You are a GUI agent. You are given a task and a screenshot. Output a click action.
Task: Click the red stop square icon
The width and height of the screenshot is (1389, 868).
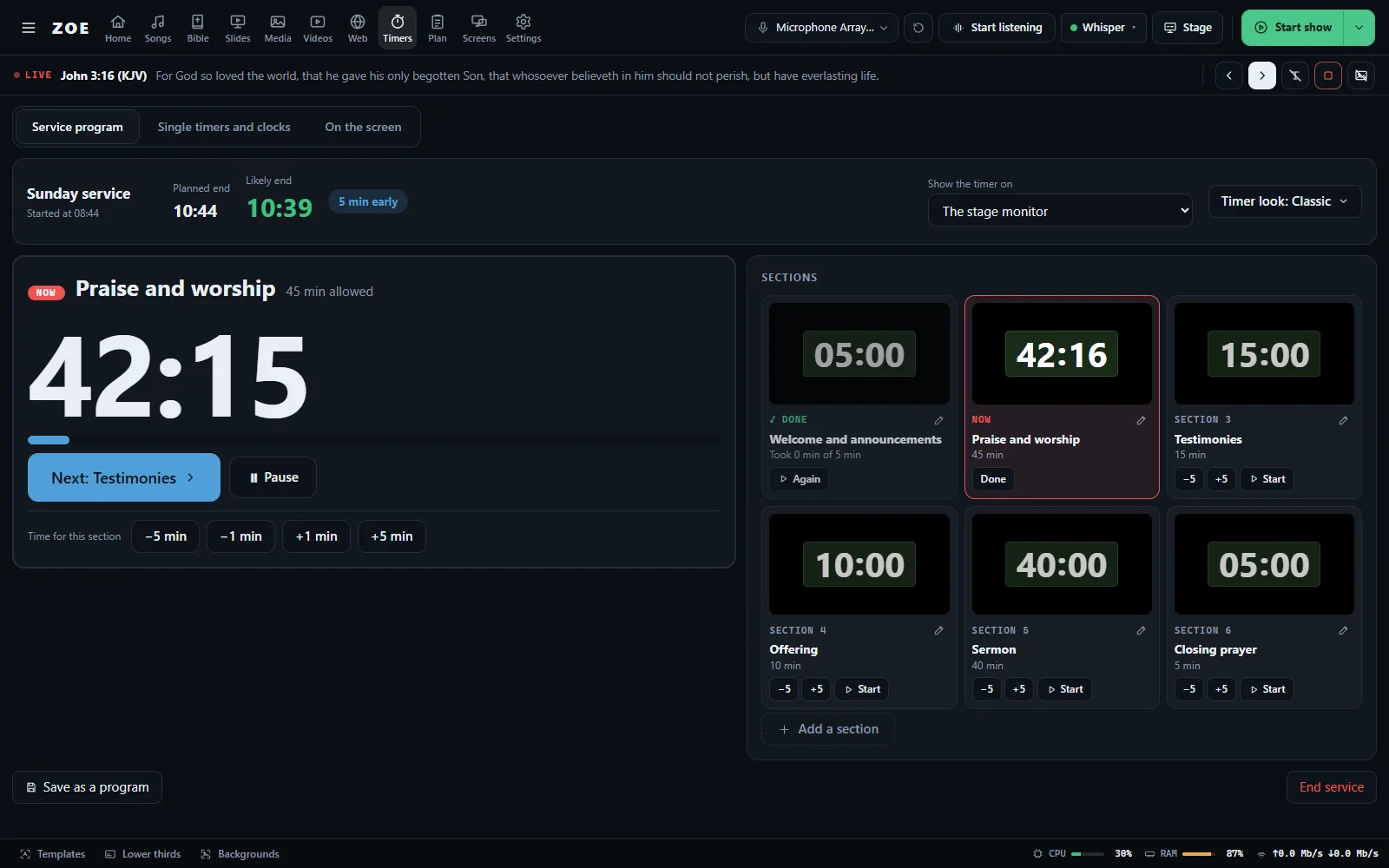pos(1328,76)
